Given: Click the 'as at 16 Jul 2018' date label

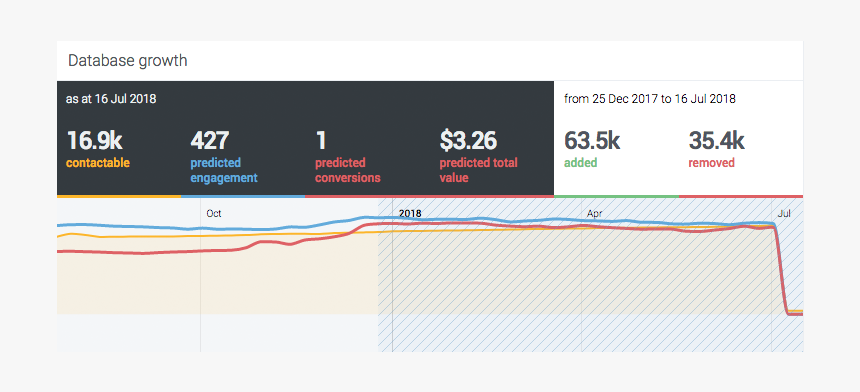Looking at the screenshot, I should (x=111, y=99).
